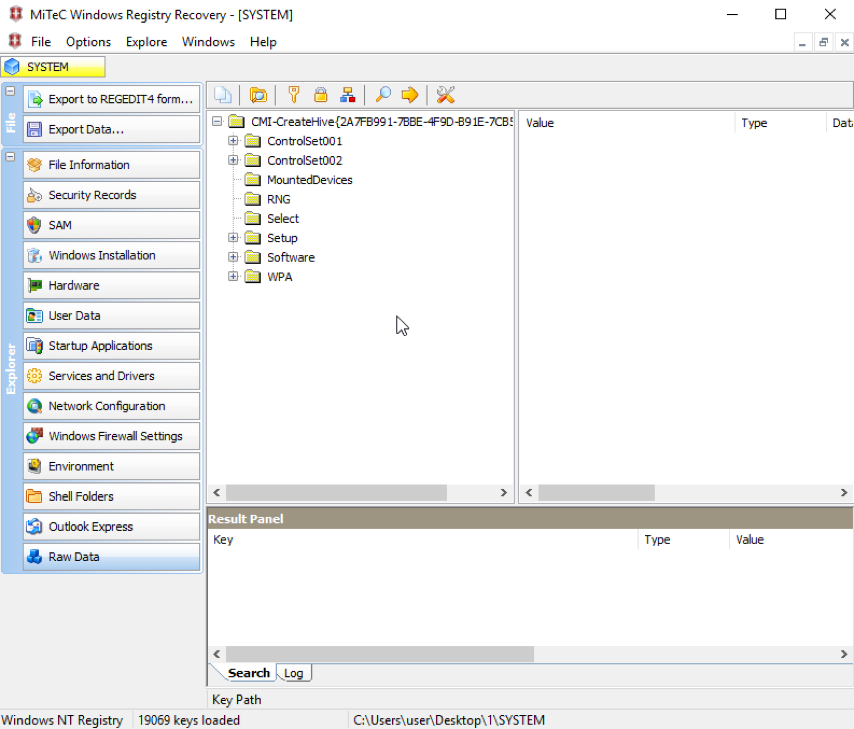Collapse the File sidebar group
The image size is (854, 729).
pyautogui.click(x=10, y=91)
